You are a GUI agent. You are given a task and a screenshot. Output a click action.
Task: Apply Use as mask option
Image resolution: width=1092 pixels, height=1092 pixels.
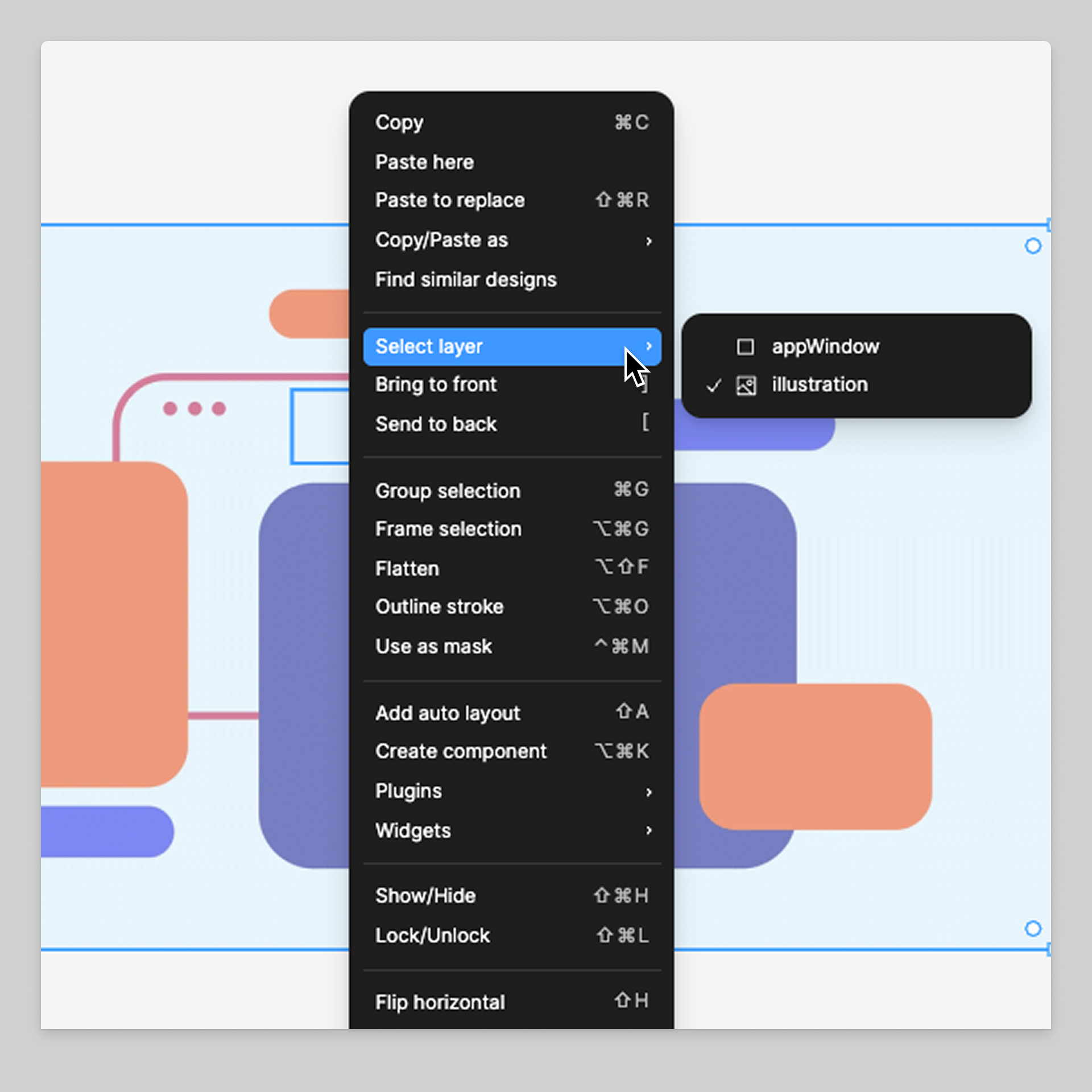(433, 647)
